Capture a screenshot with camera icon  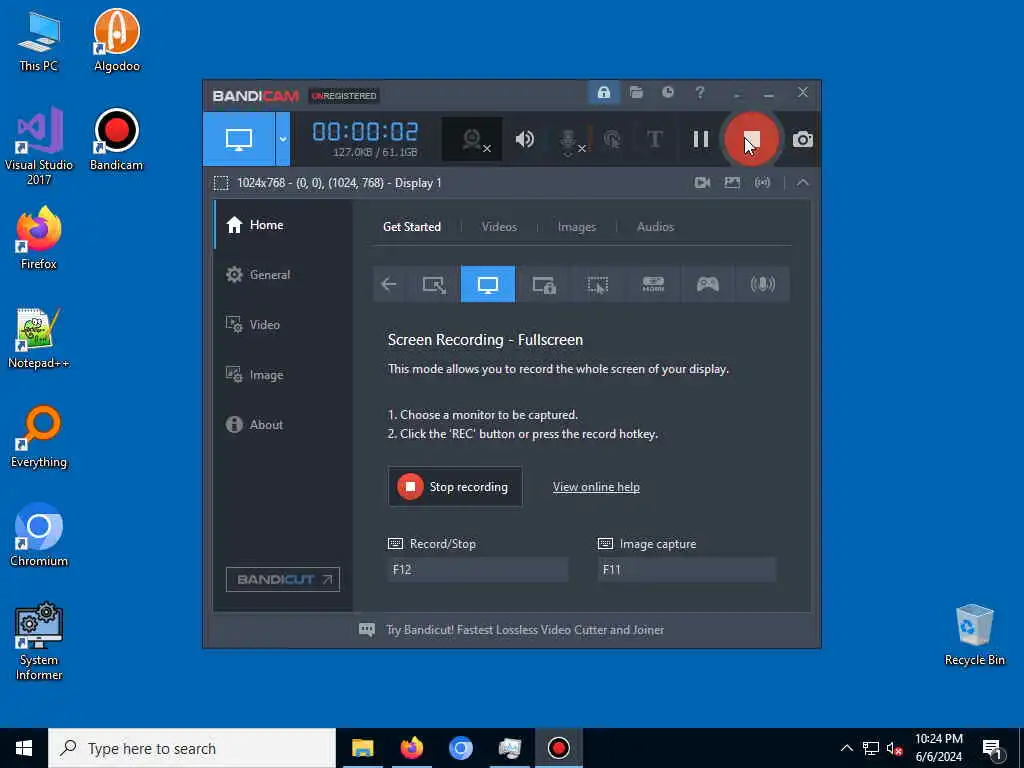click(803, 140)
